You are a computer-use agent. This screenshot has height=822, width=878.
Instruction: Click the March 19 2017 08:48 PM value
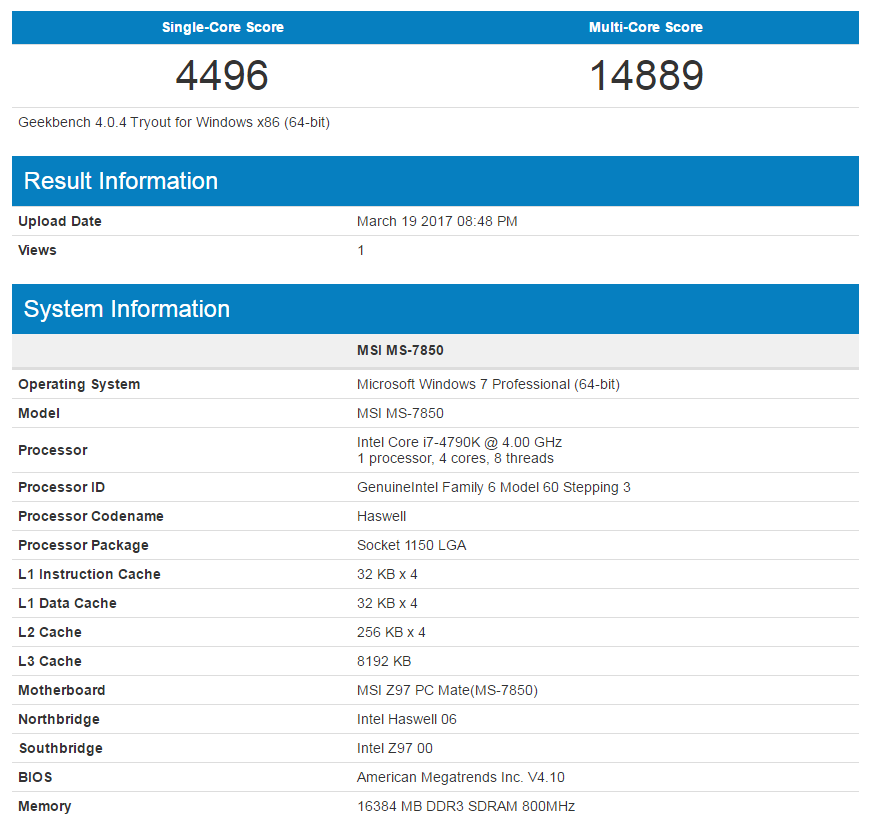[x=437, y=221]
